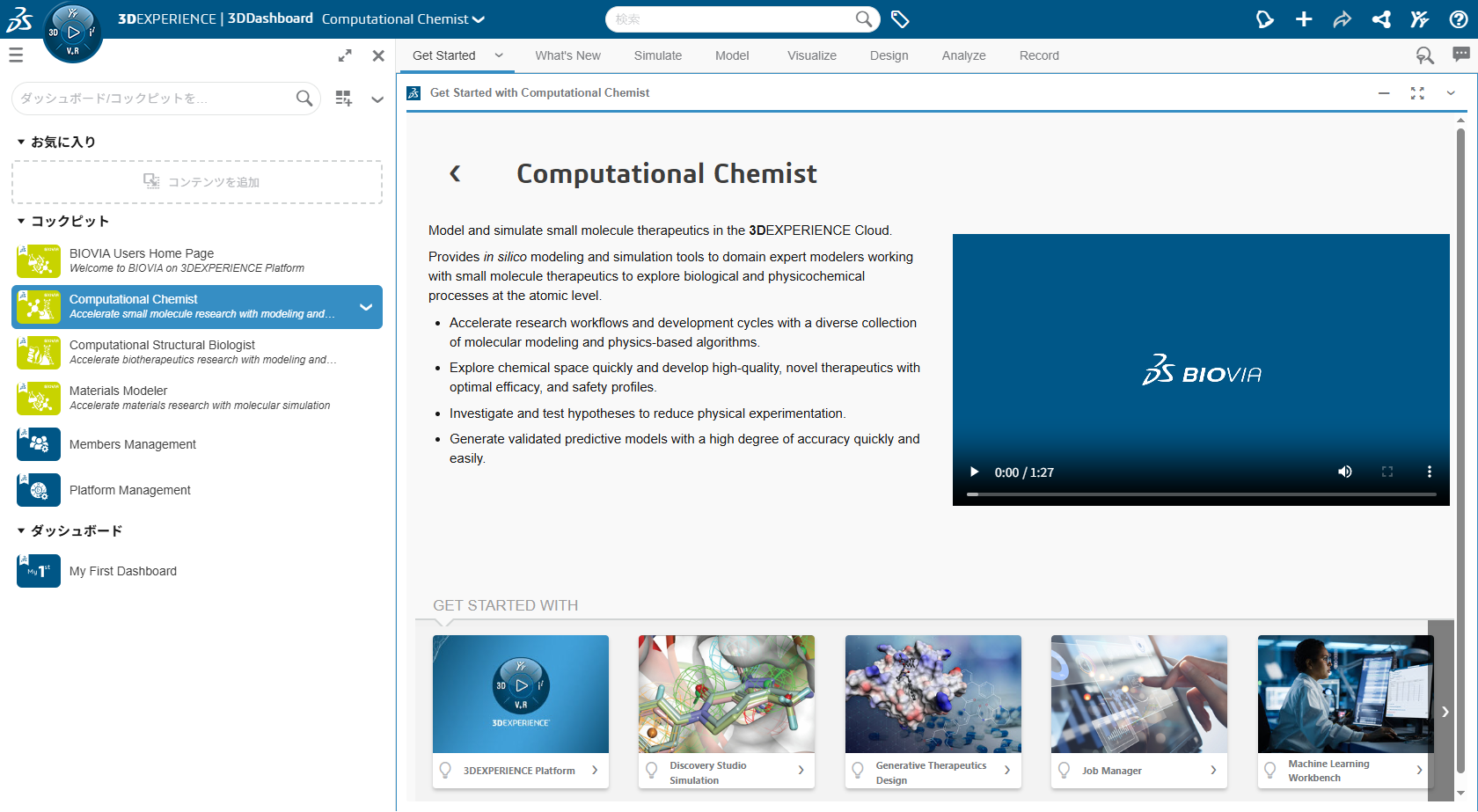Expand the Computational Chemist title dropdown
Screen dimensions: 1478x812
[479, 19]
